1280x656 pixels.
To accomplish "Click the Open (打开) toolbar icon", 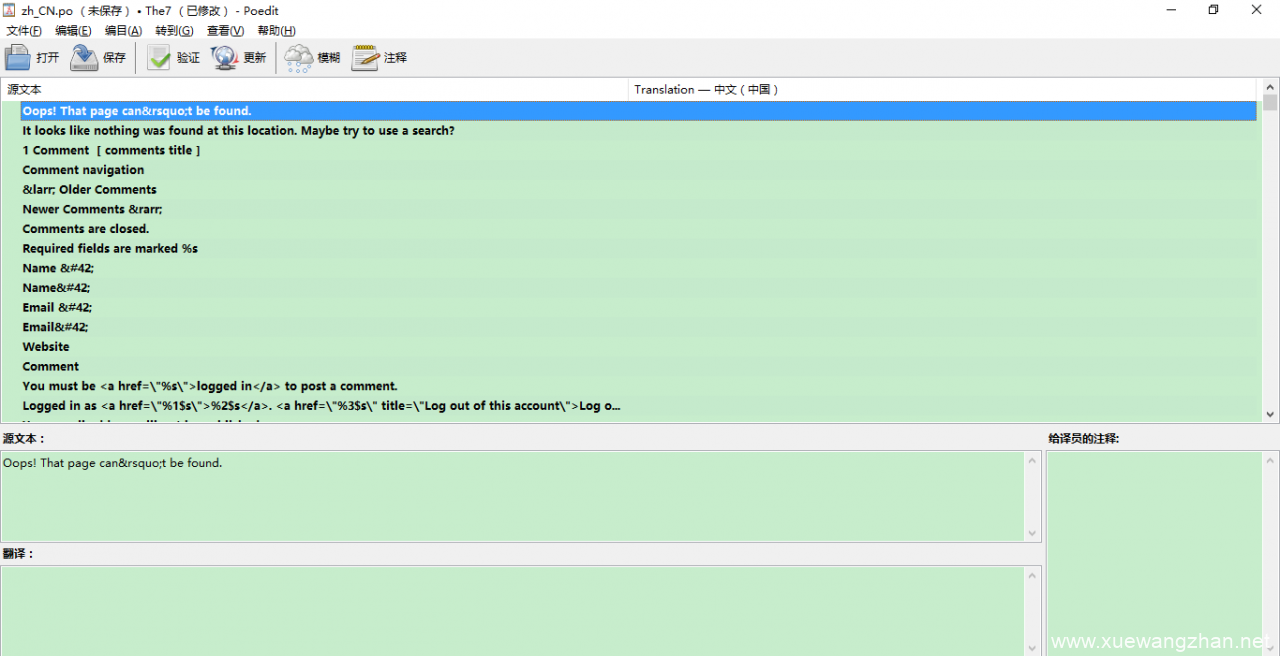I will 18,58.
